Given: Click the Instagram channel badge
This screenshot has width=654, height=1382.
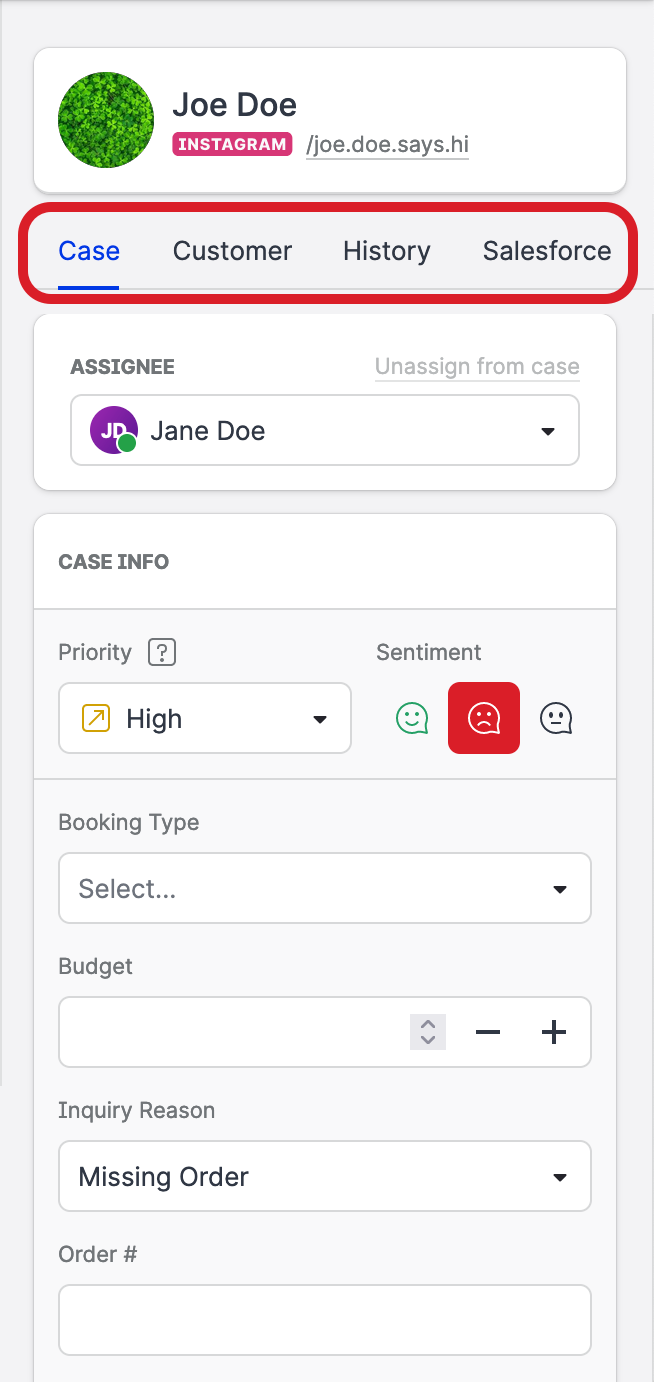Looking at the screenshot, I should (232, 144).
